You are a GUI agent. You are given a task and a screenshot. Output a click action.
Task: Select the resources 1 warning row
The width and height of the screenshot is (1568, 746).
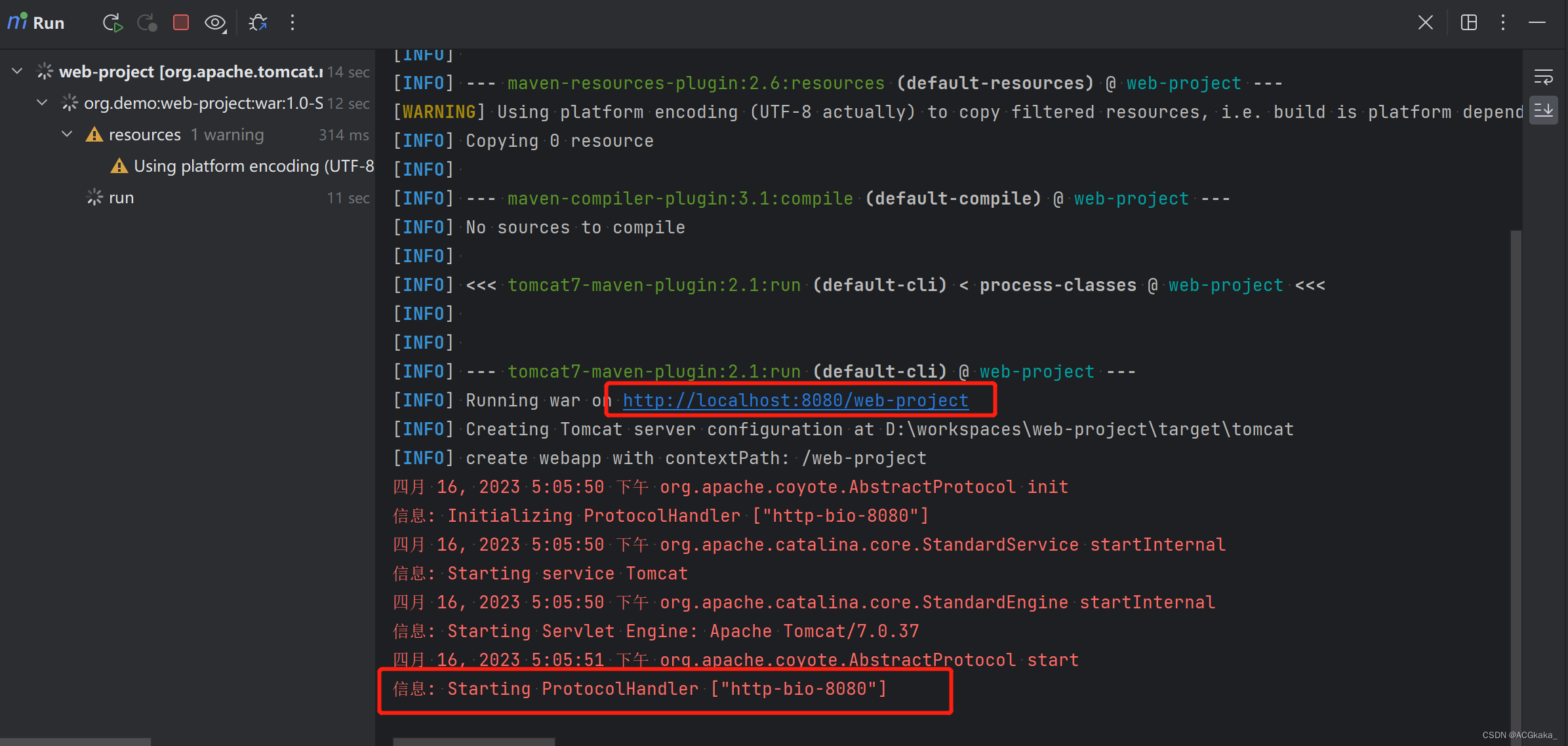188,134
